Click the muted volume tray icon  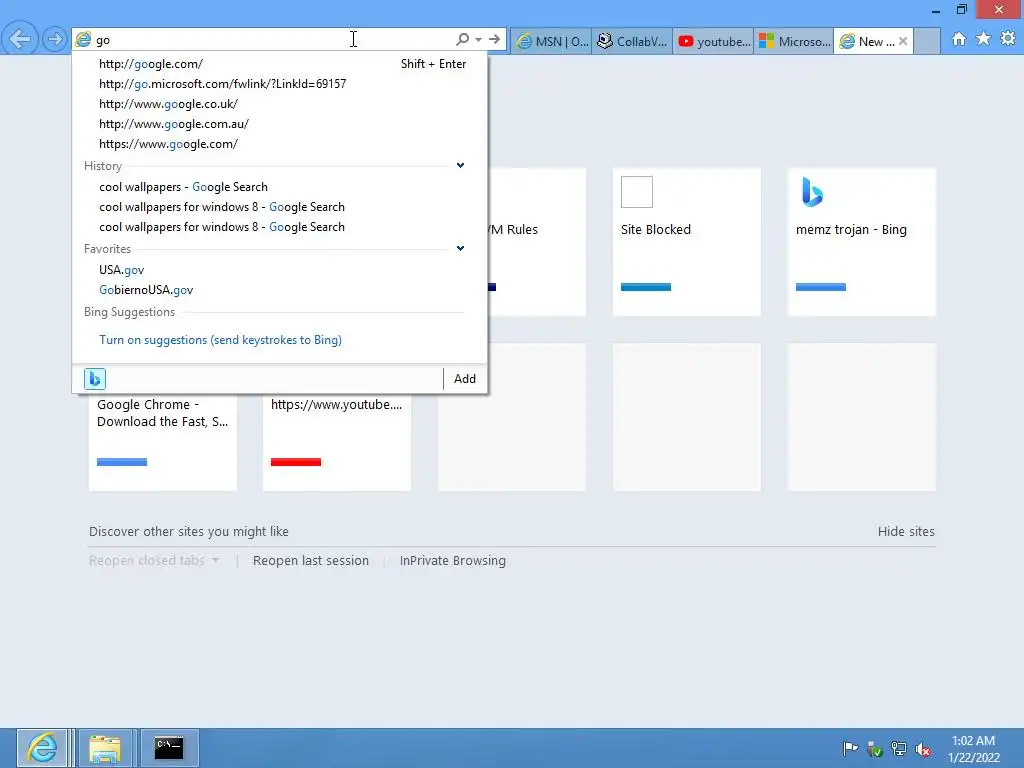(x=923, y=749)
